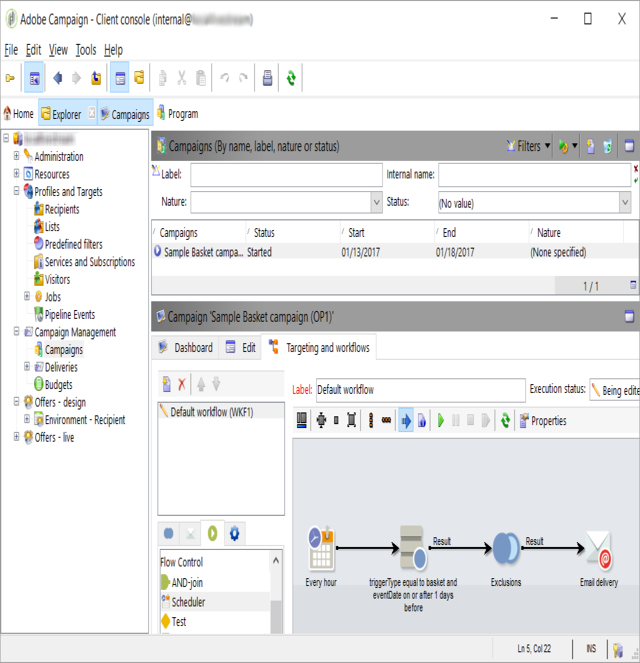Switch to the Dashboard tab
Viewport: 640px width, 663px height.
click(x=186, y=348)
